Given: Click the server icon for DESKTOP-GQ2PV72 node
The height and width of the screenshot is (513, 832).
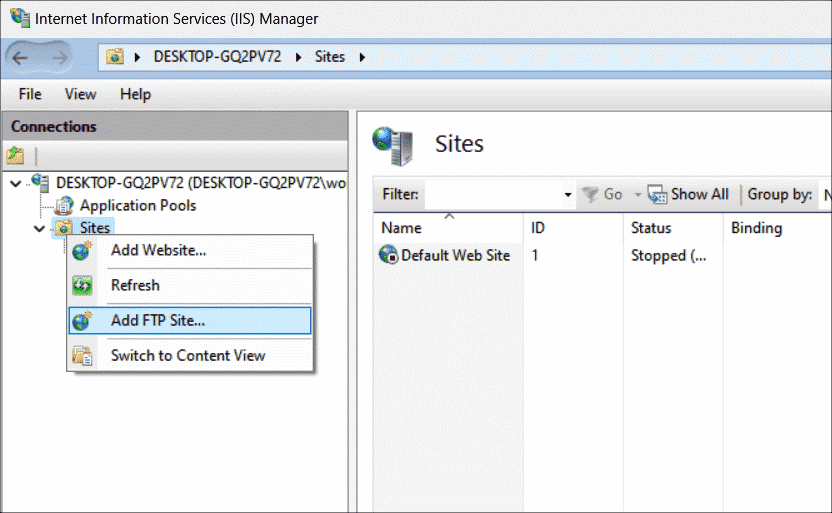Looking at the screenshot, I should tap(41, 182).
